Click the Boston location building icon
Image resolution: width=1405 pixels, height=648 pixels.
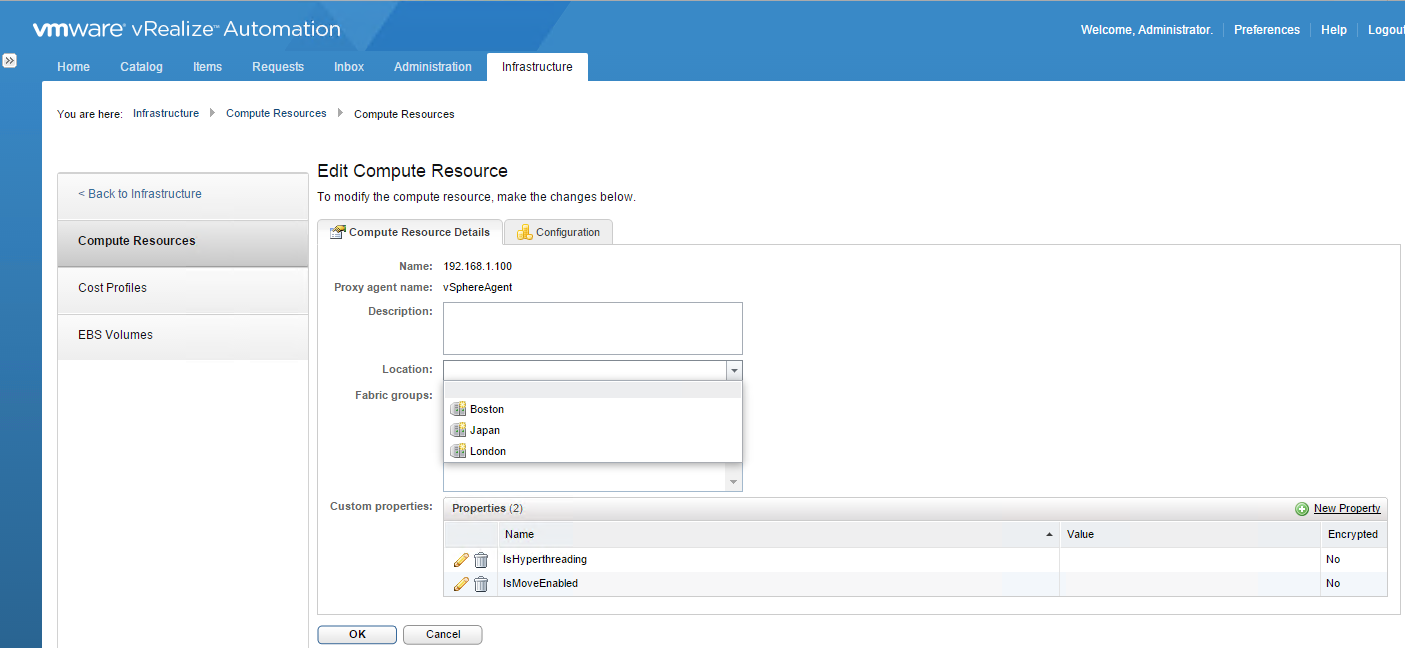click(x=458, y=409)
